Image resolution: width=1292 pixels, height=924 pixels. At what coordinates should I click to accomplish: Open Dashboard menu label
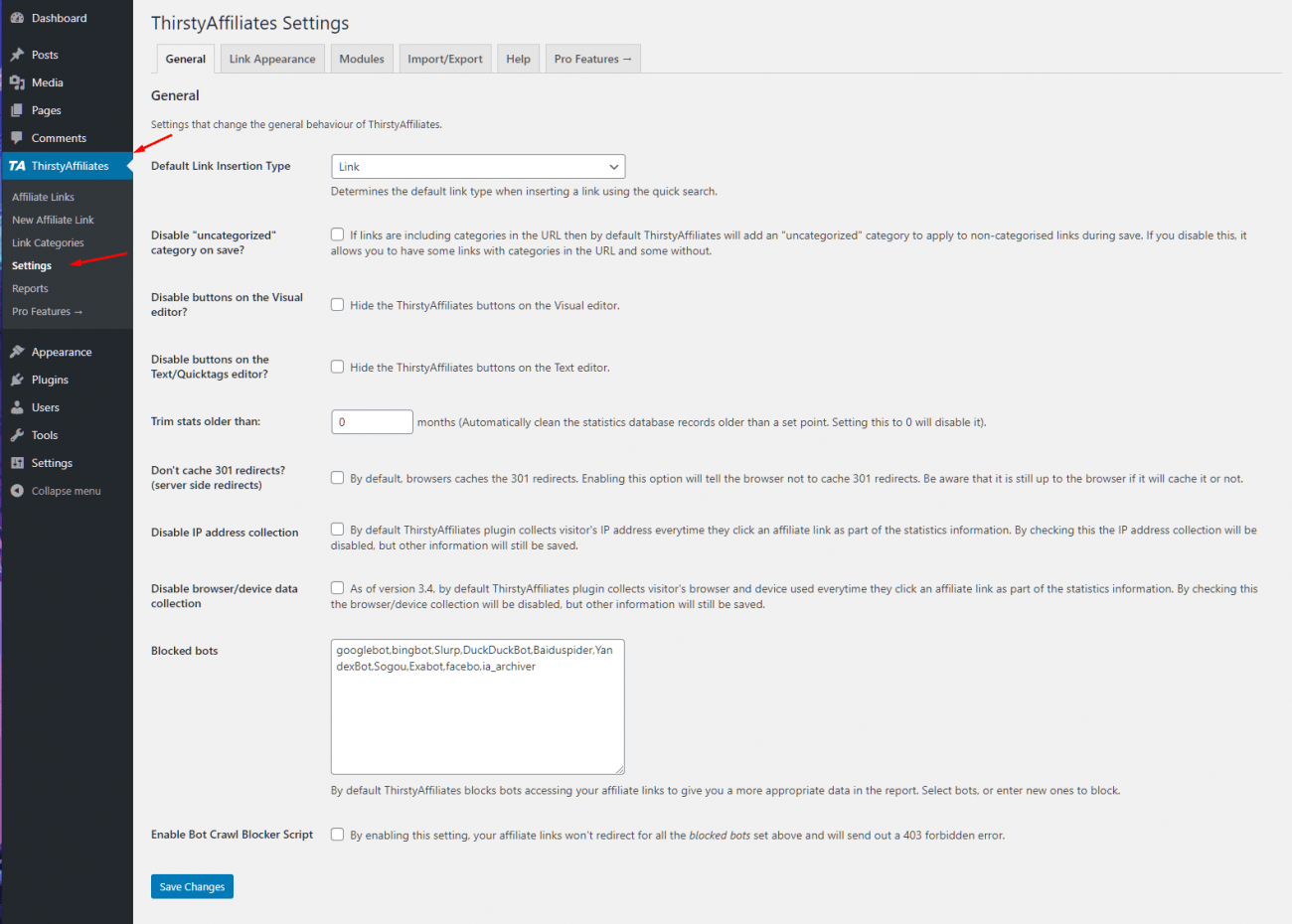pyautogui.click(x=59, y=18)
